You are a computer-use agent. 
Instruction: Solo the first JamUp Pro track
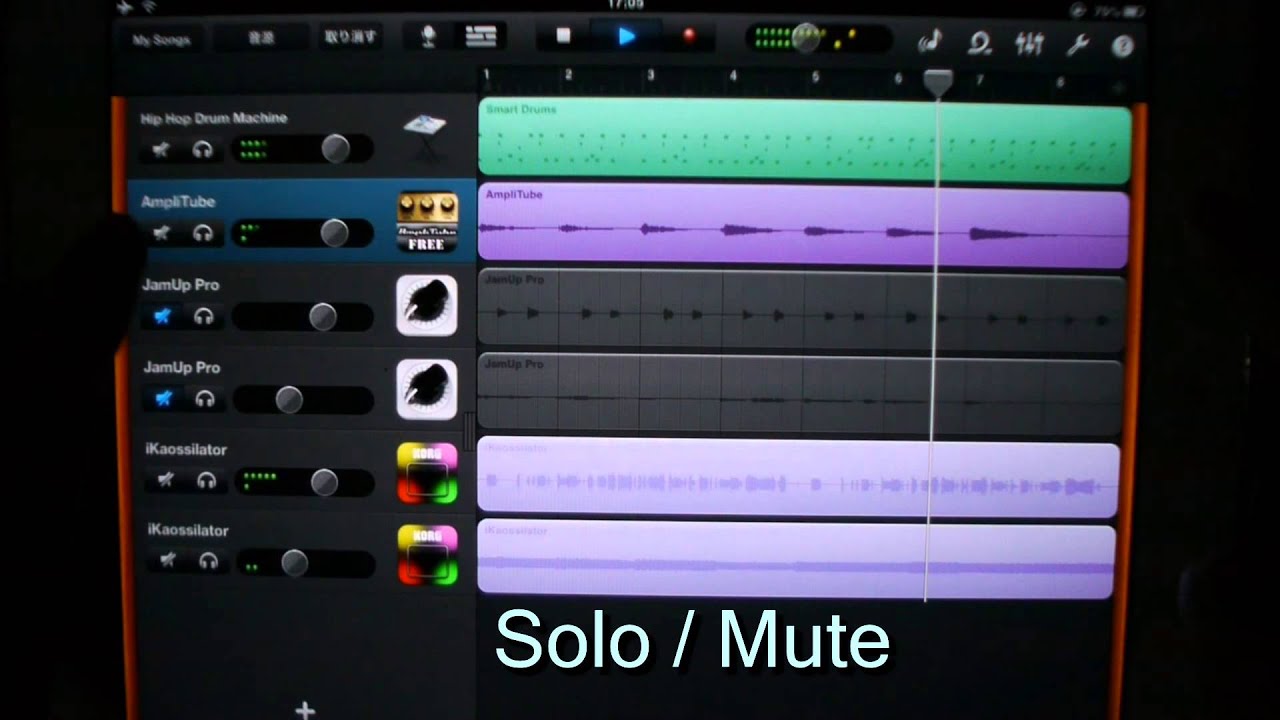click(x=205, y=316)
